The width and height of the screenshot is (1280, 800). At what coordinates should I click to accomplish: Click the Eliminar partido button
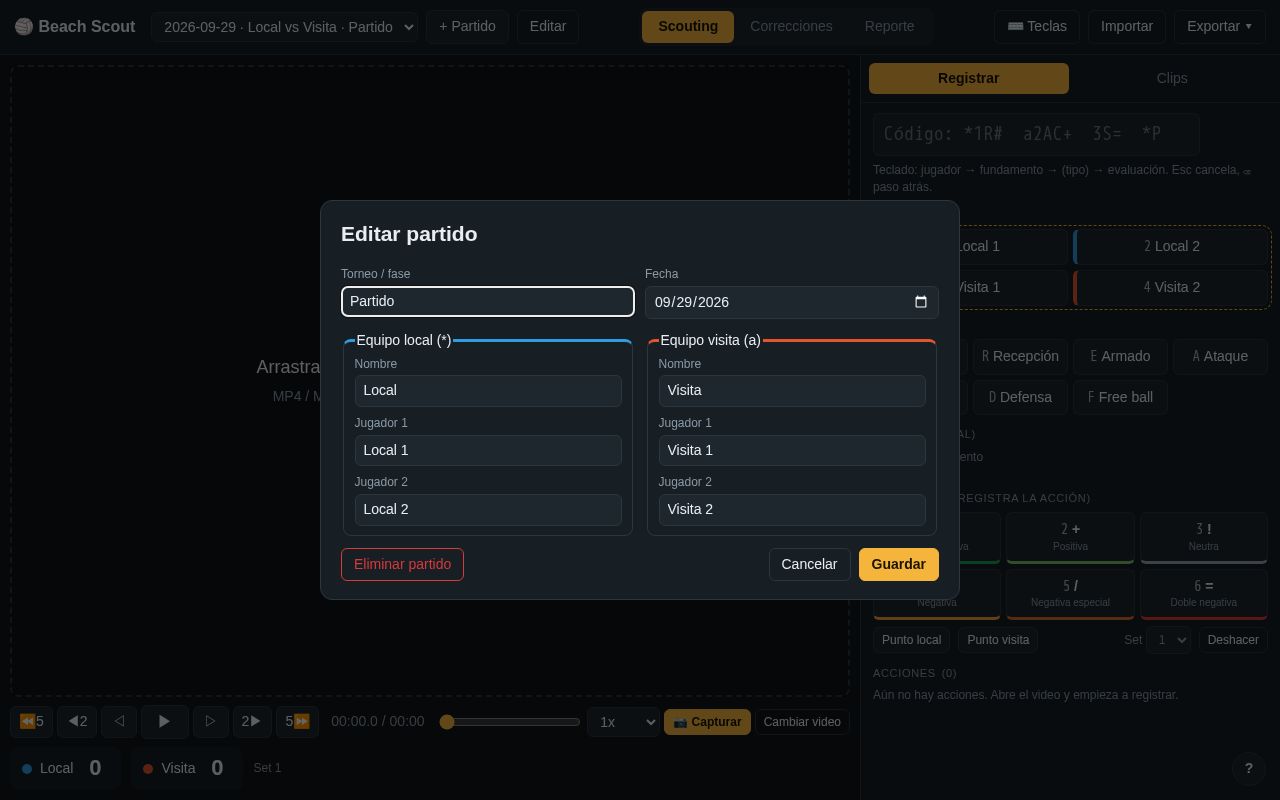click(402, 564)
